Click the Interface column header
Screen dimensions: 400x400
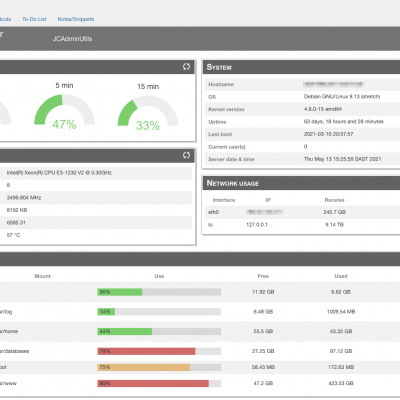tap(224, 200)
